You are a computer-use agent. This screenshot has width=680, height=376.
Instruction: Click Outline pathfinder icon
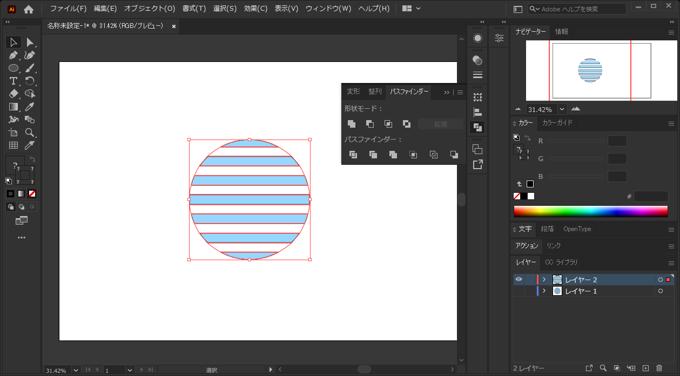(x=434, y=154)
